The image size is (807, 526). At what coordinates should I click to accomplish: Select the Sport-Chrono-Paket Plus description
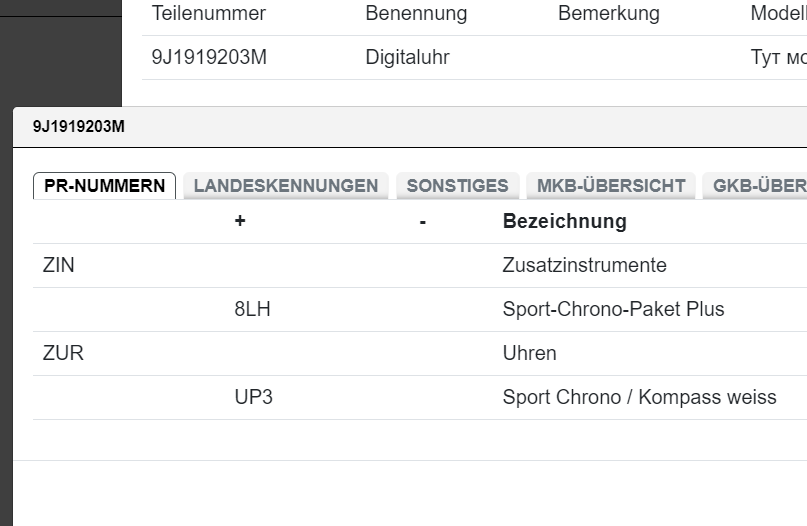(613, 309)
